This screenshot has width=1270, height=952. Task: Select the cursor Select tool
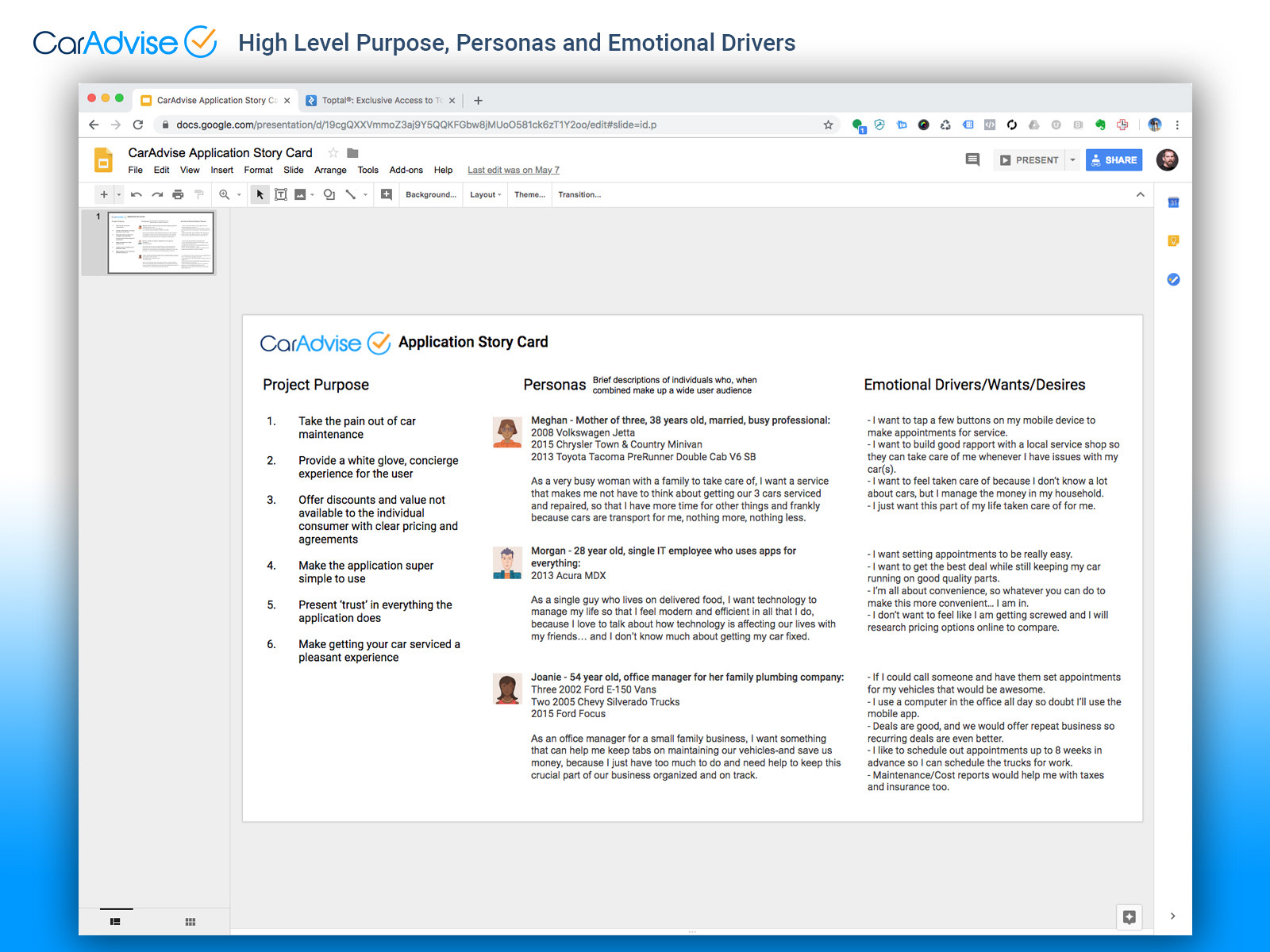[260, 194]
